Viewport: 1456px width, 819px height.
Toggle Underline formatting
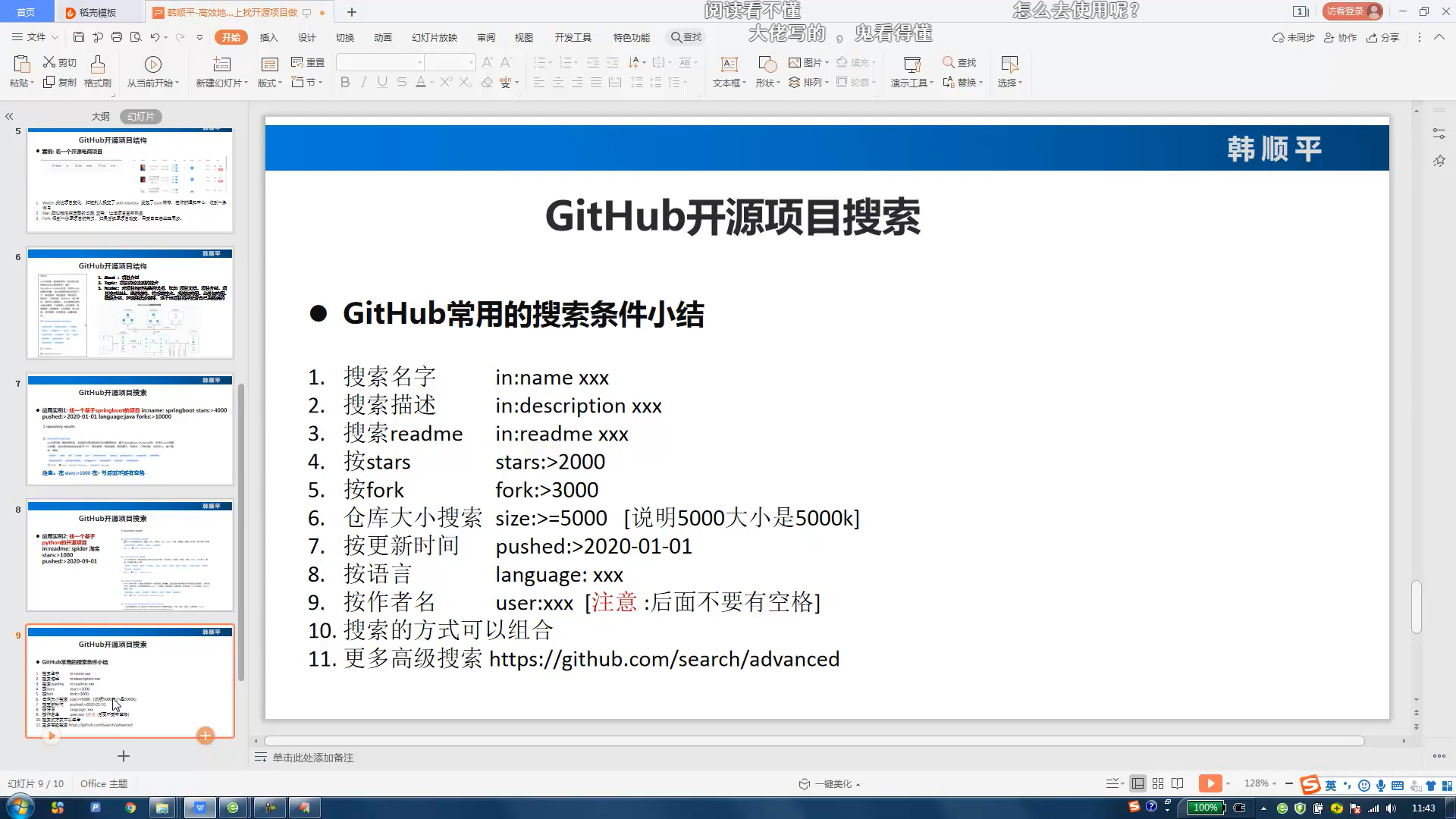point(382,82)
